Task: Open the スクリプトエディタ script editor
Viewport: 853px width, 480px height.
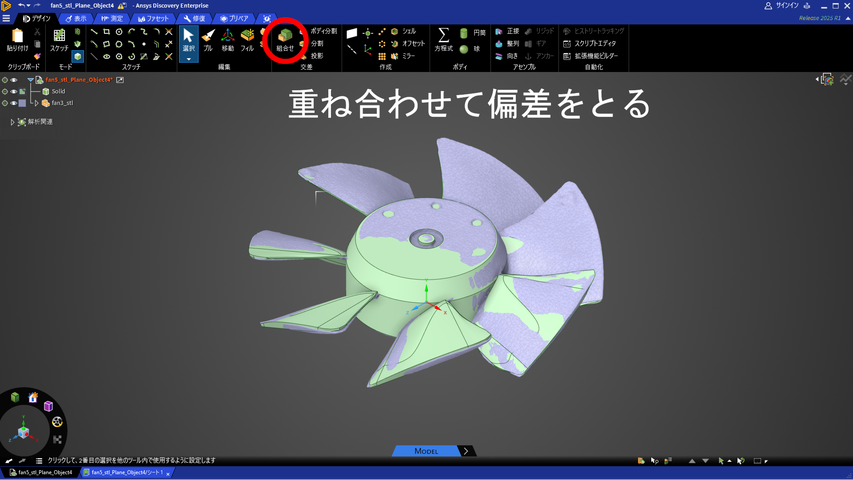Action: [x=589, y=44]
